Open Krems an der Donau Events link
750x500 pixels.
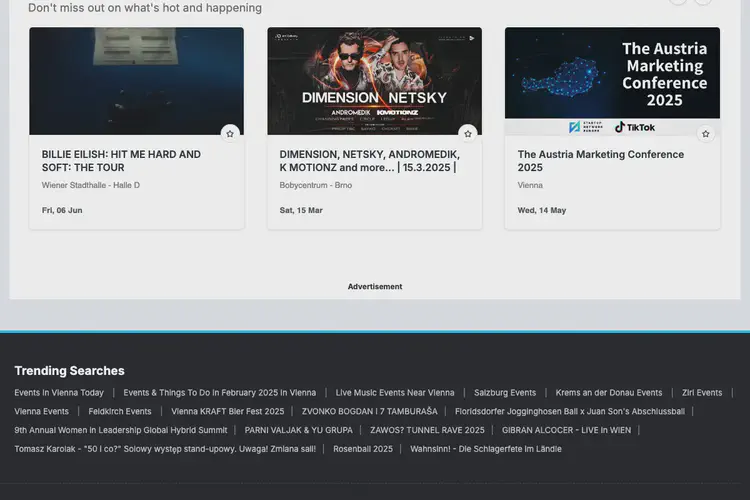click(x=609, y=393)
